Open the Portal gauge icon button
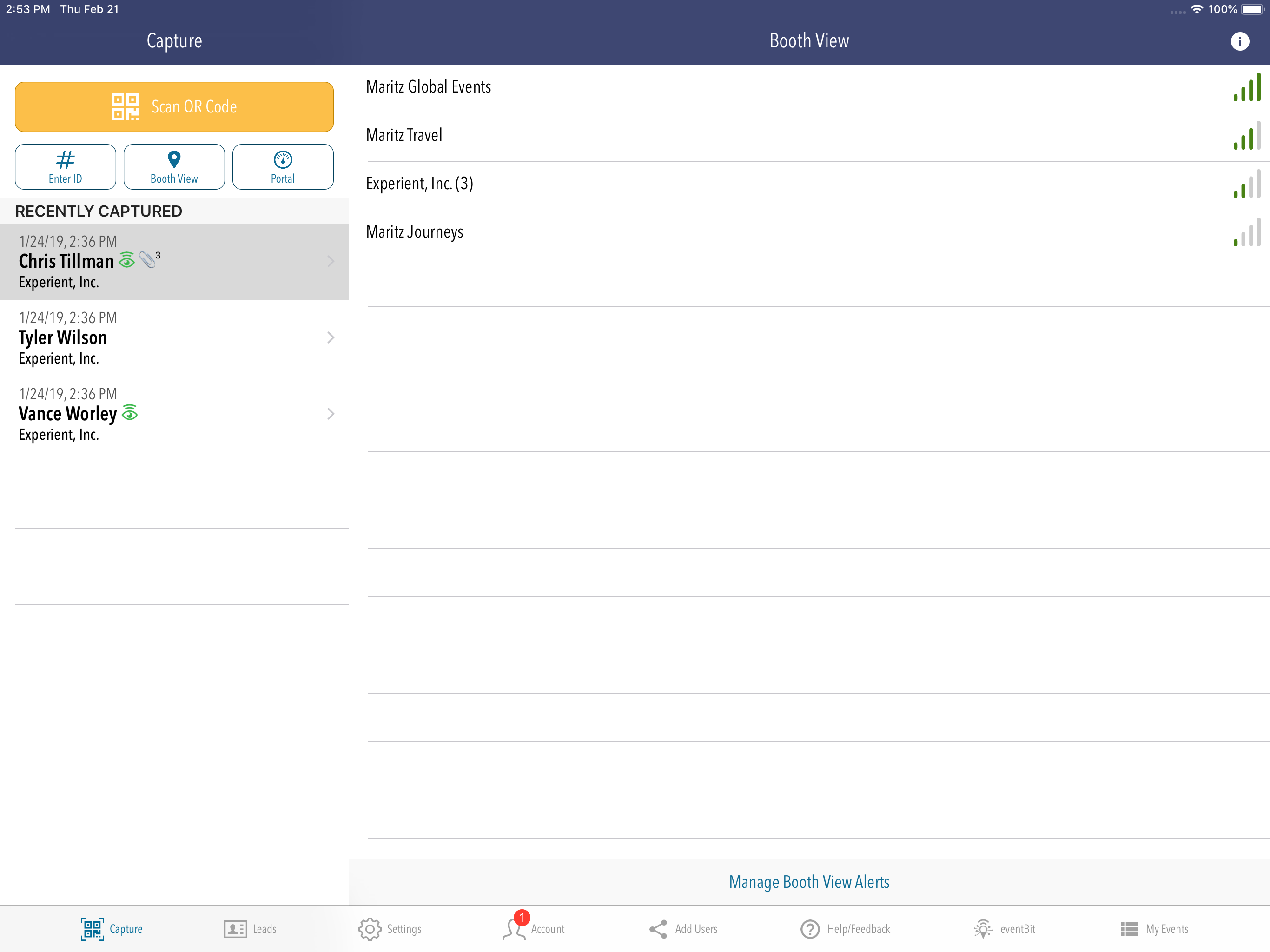Screen dimensions: 1270x952 click(283, 166)
